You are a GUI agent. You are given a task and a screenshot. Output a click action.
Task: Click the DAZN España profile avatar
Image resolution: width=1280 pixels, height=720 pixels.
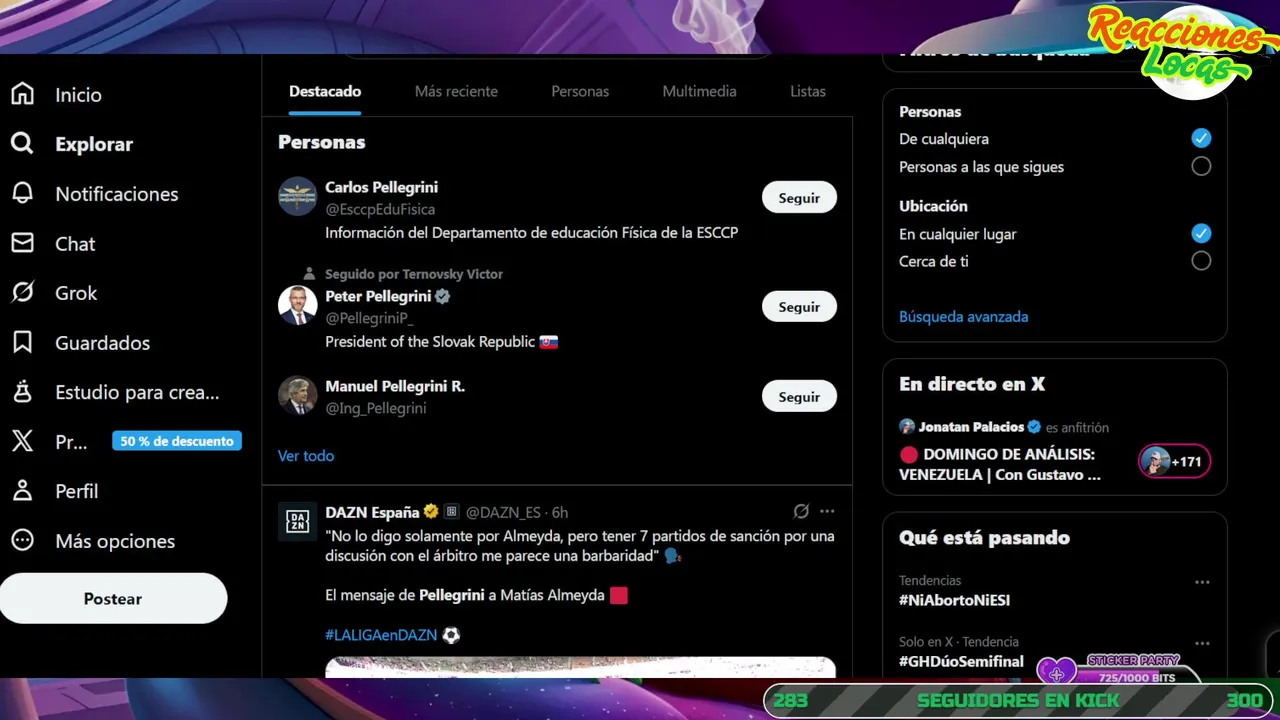(x=297, y=521)
